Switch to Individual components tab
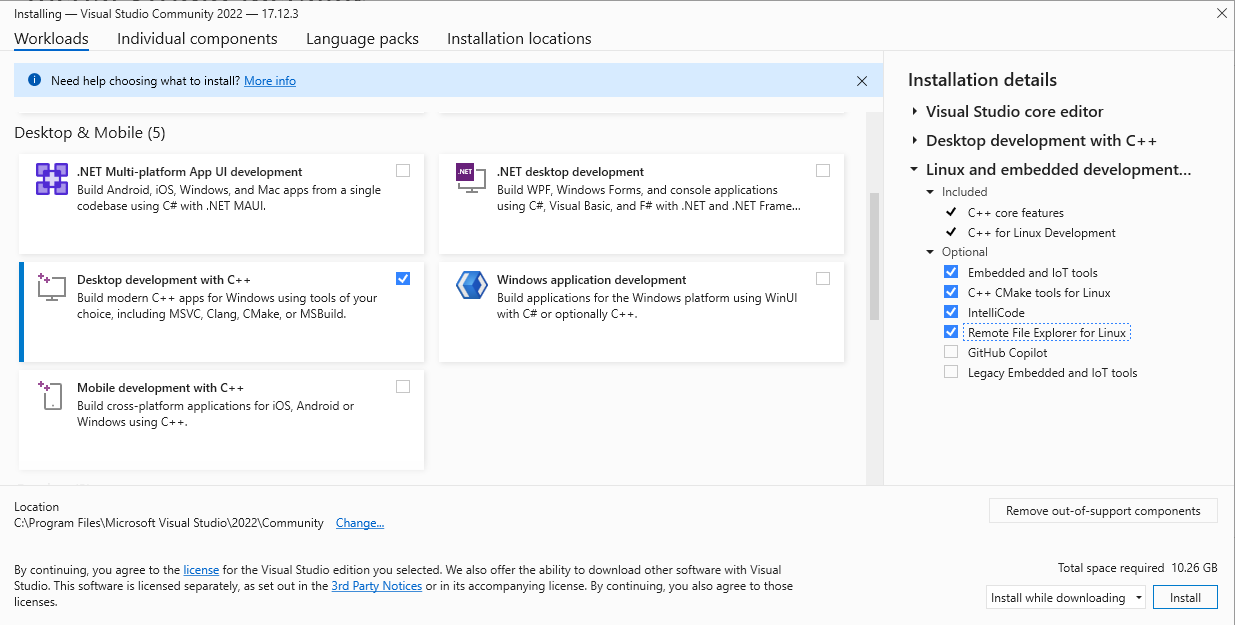This screenshot has height=625, width=1235. pyautogui.click(x=197, y=39)
